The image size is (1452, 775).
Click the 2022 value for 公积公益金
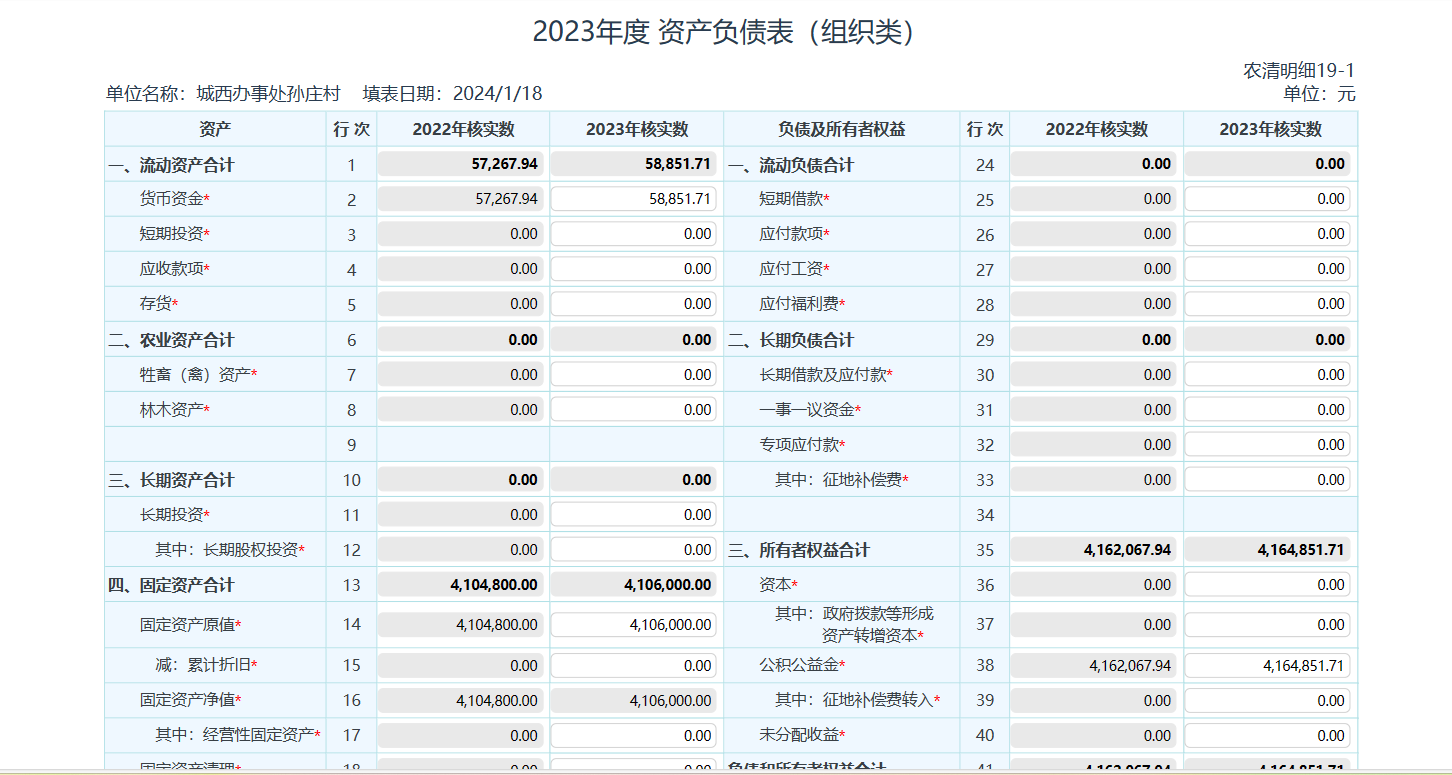pyautogui.click(x=1094, y=665)
